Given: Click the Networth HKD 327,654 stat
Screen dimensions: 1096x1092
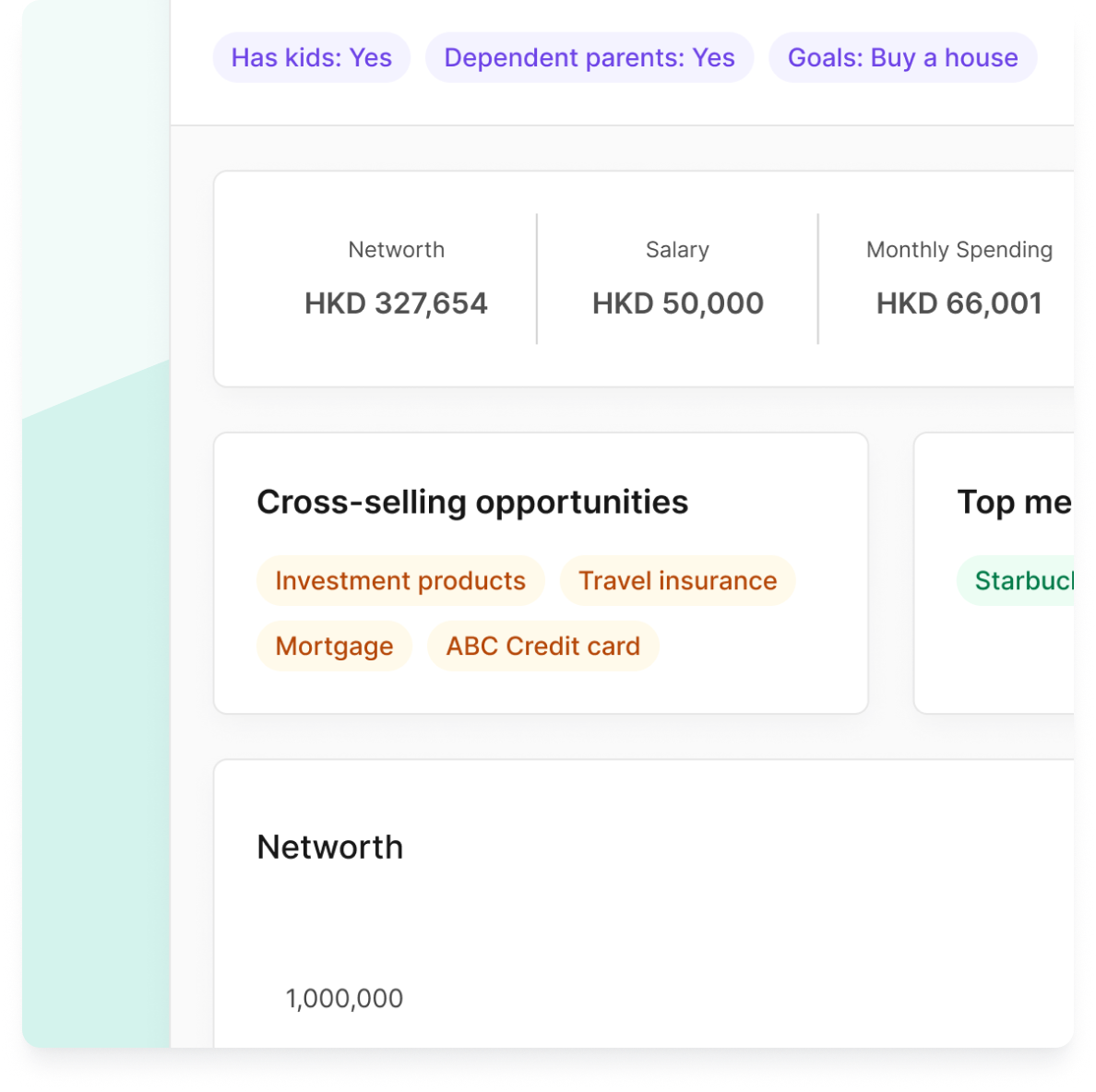Looking at the screenshot, I should 396,279.
